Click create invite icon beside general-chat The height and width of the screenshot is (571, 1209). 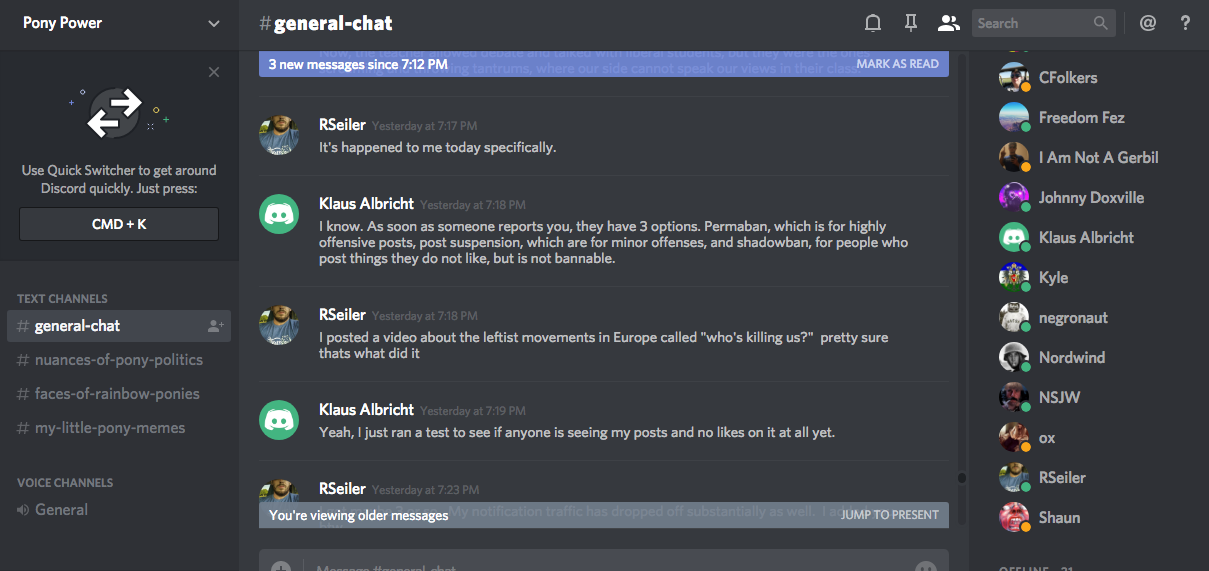215,326
